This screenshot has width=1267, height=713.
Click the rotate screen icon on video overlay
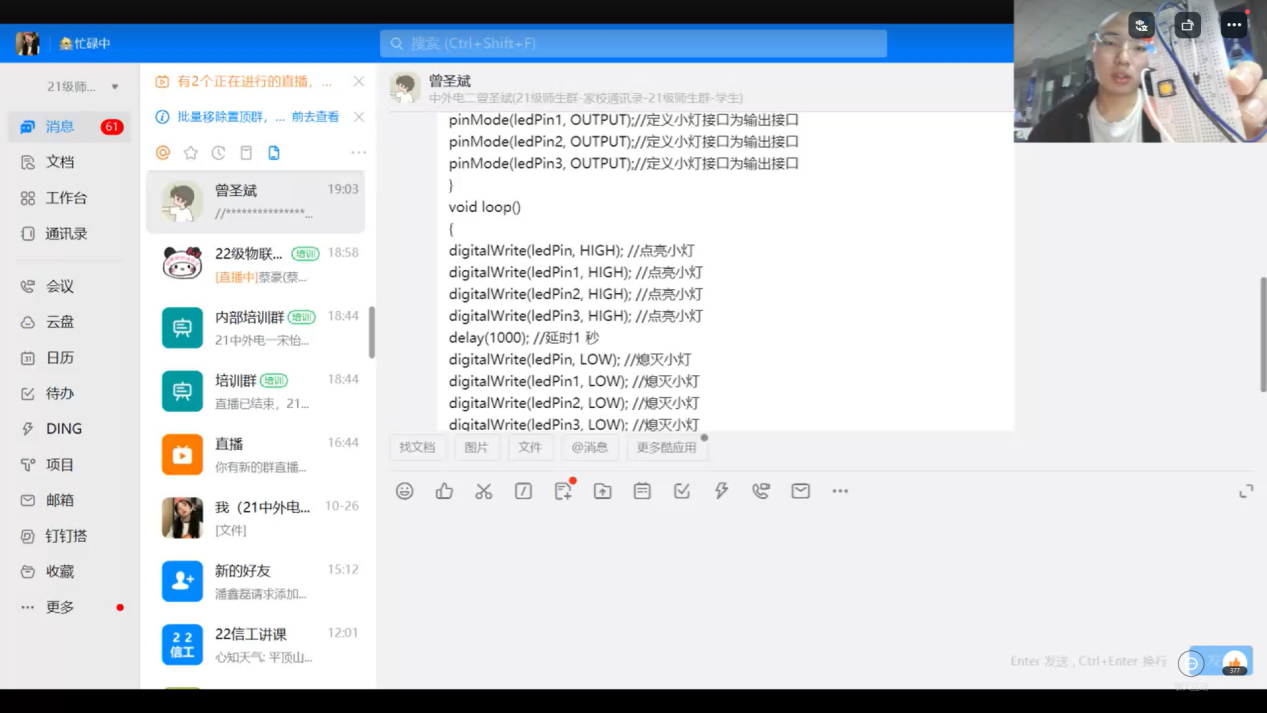click(1187, 26)
